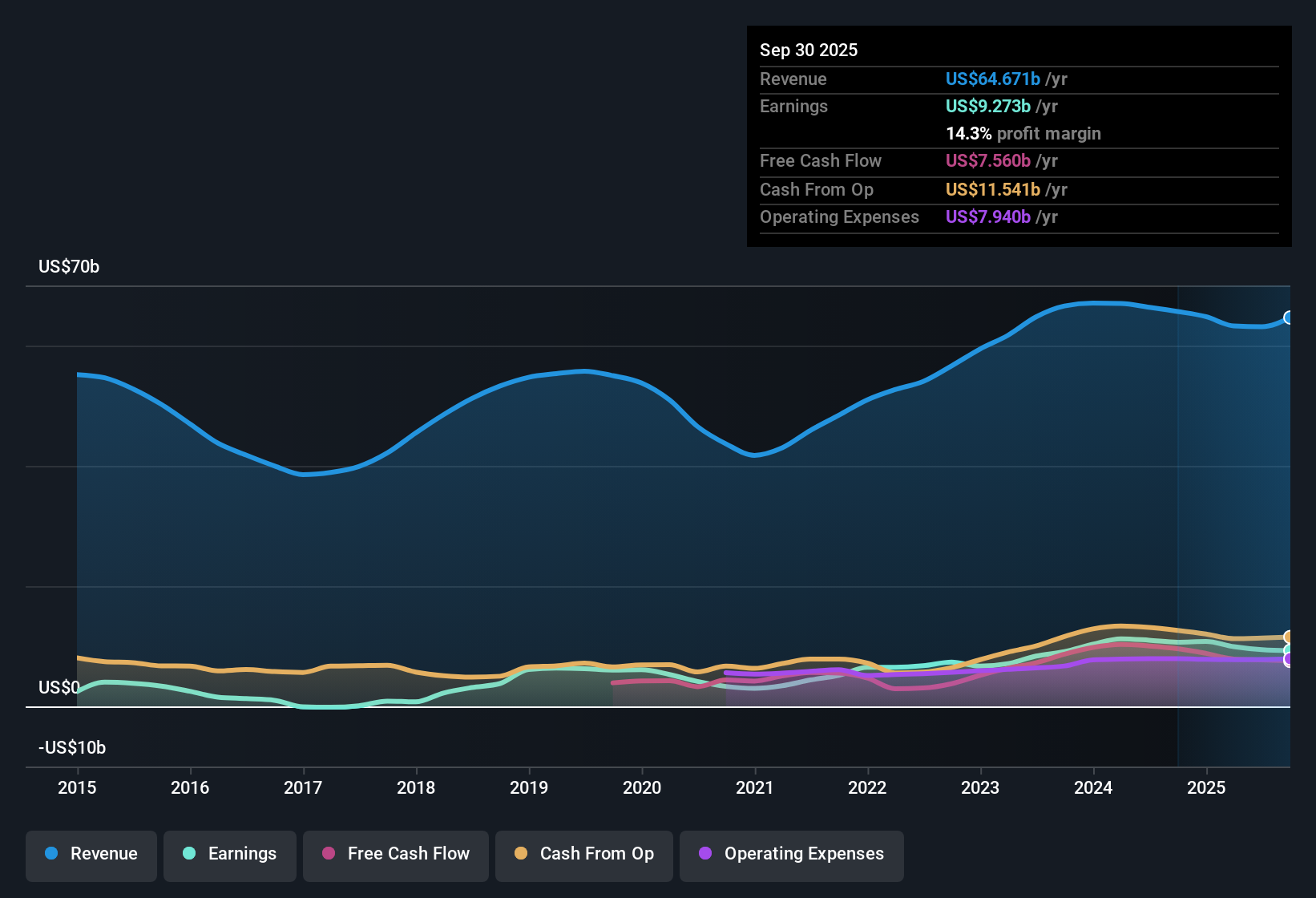
Task: Click the teal Earnings legend dot
Action: [x=190, y=854]
